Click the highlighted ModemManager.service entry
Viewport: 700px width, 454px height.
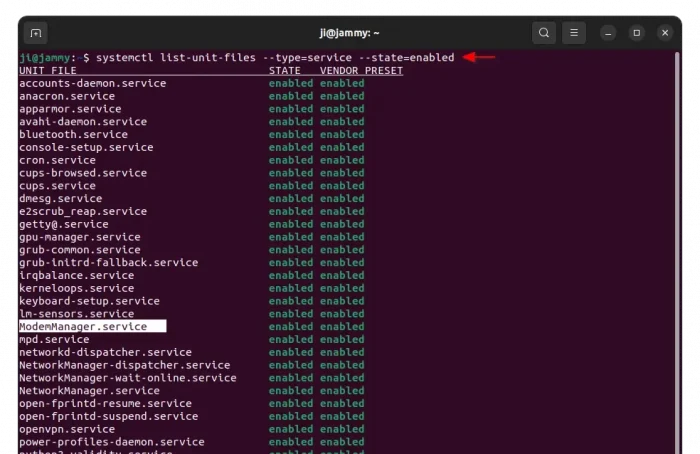(x=83, y=327)
